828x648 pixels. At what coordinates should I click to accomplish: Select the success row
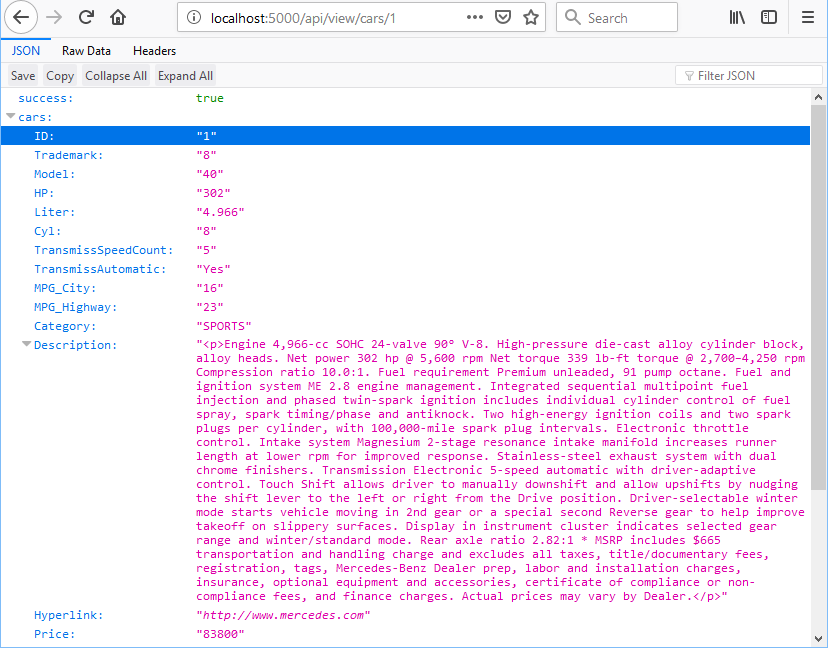[x=405, y=98]
